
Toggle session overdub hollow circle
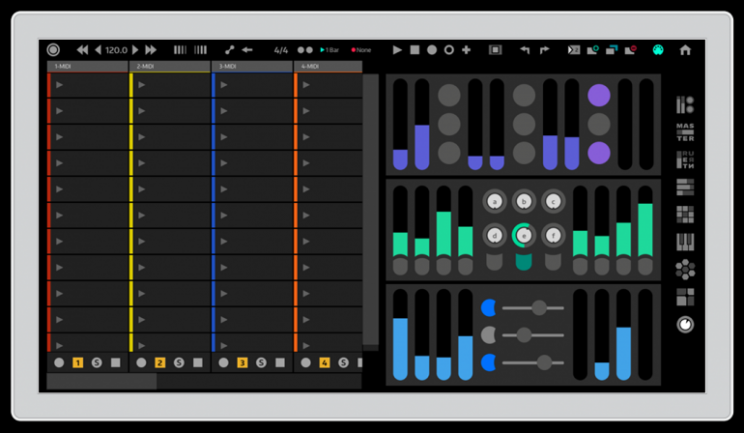449,50
